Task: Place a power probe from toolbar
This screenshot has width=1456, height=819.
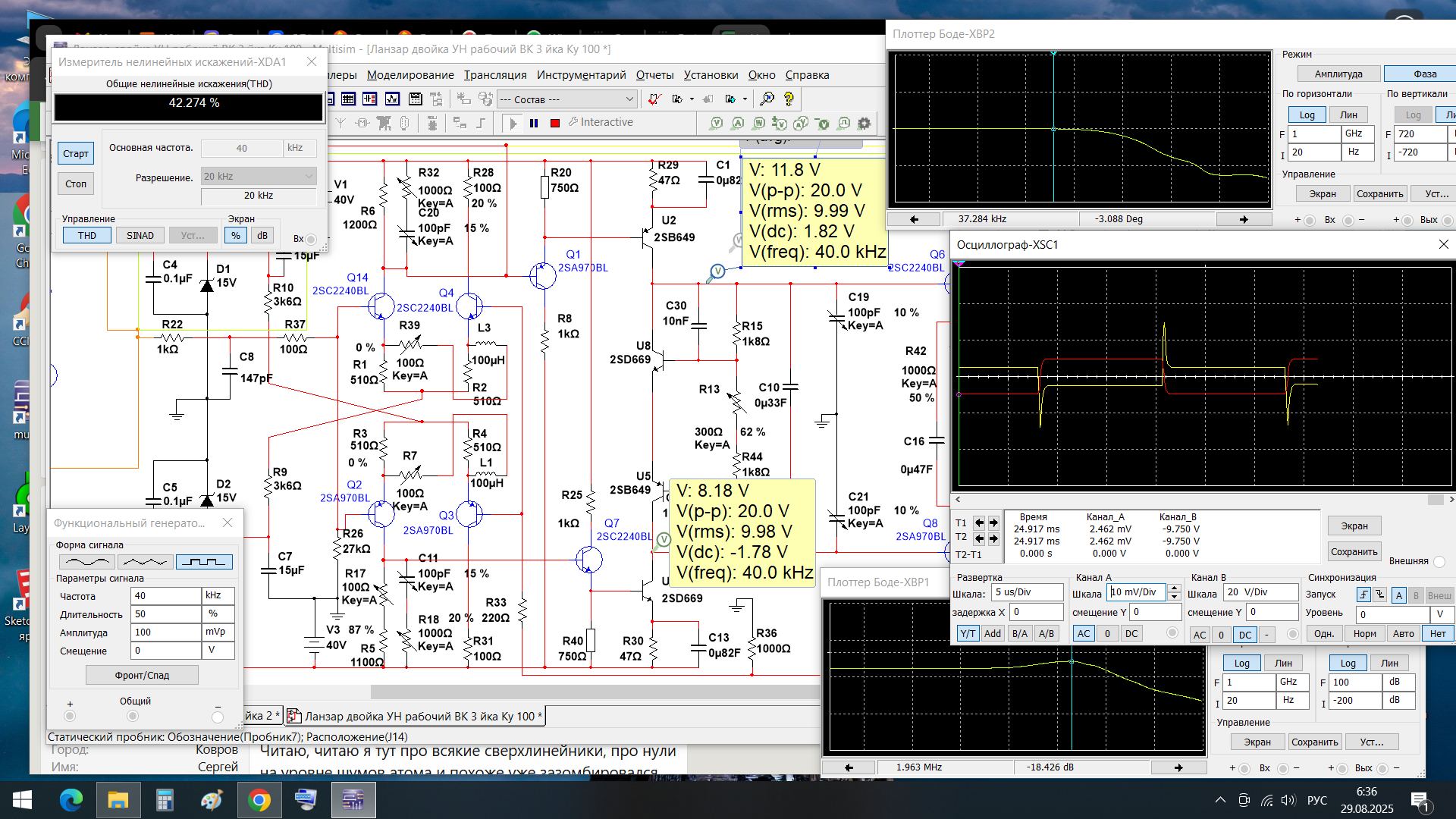Action: tap(758, 123)
